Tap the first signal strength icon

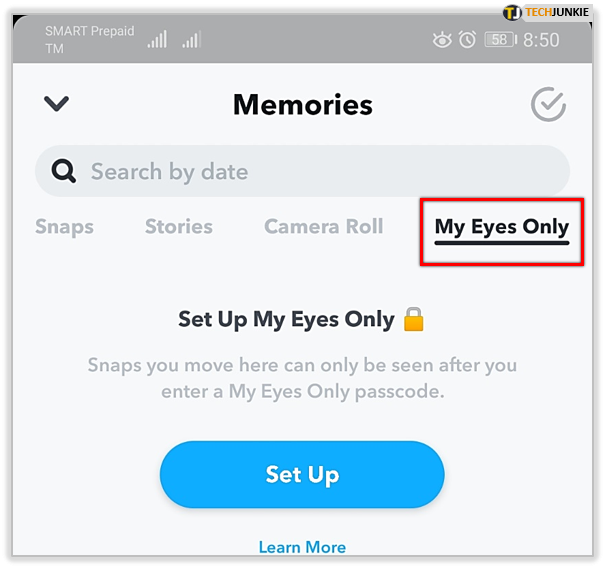(x=157, y=39)
